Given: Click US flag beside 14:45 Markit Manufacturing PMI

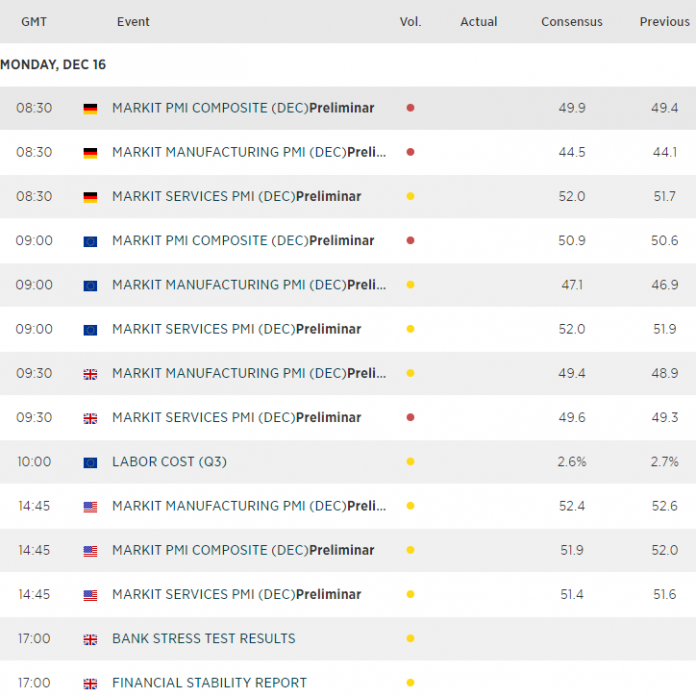Looking at the screenshot, I should click(x=90, y=507).
